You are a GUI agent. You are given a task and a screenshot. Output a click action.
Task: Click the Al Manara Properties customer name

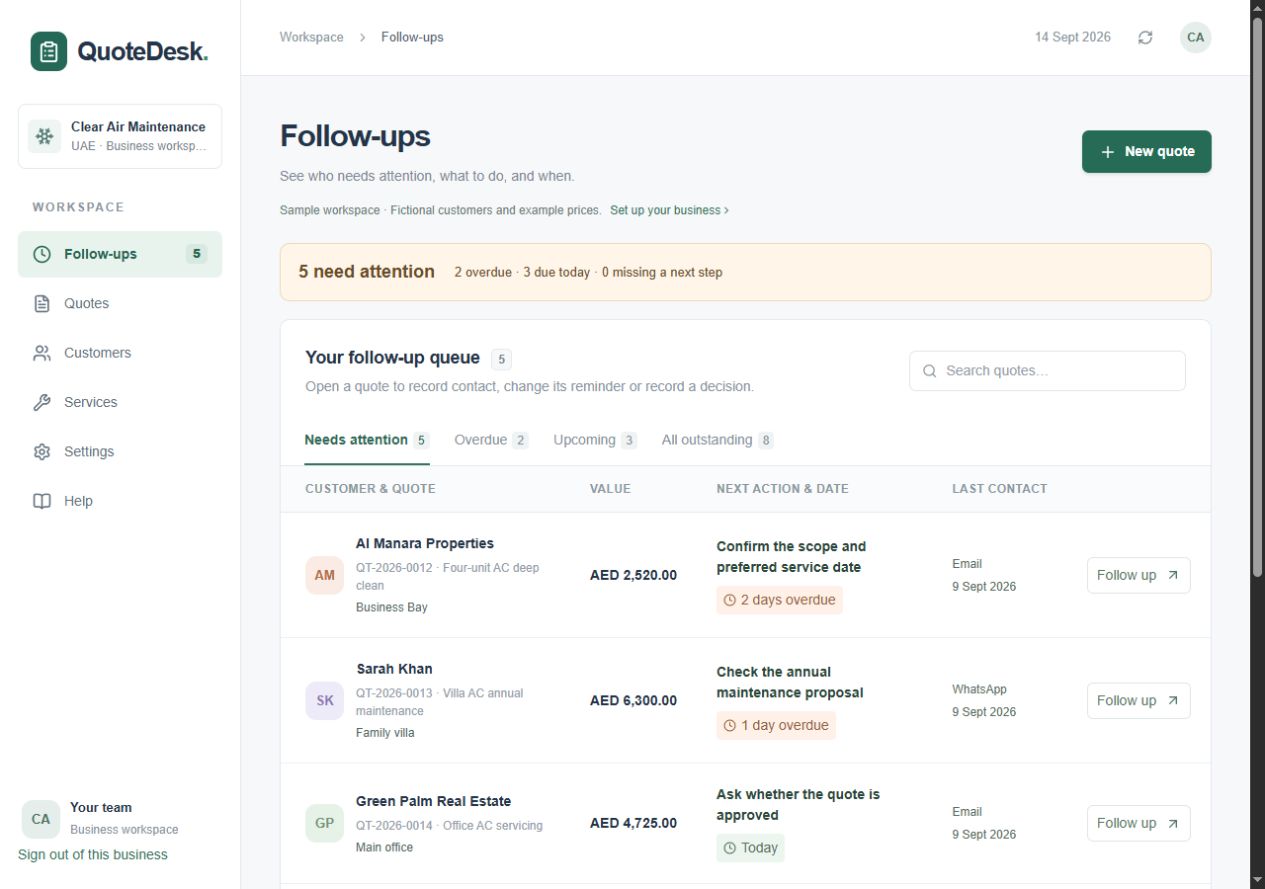point(425,544)
